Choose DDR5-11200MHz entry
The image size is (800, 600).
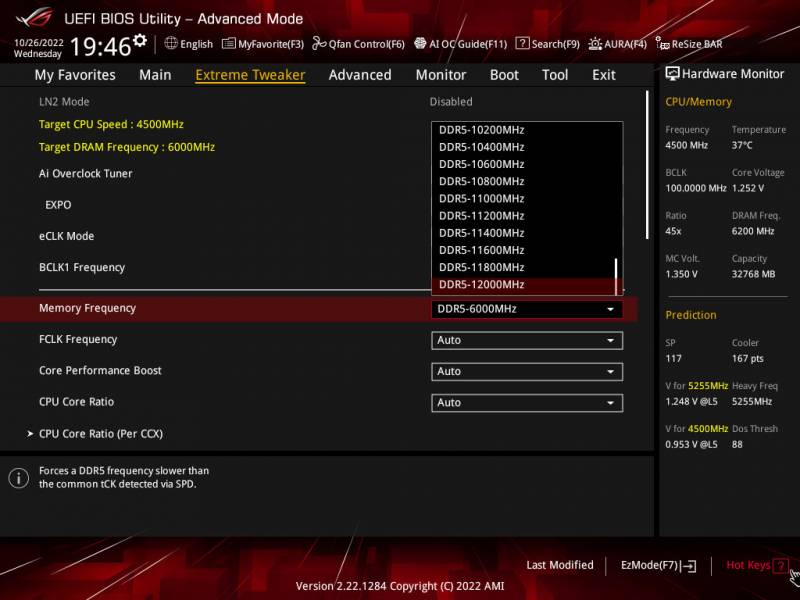(523, 216)
